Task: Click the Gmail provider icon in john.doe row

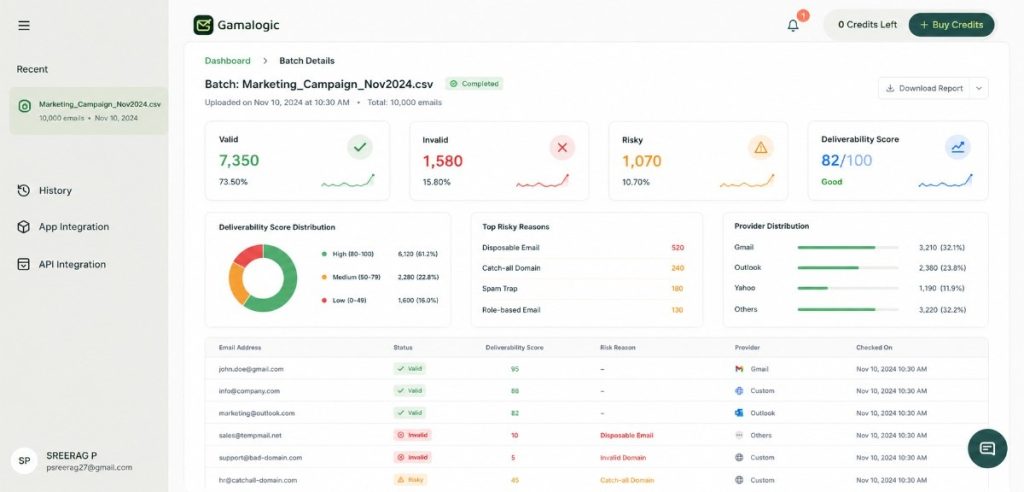Action: pos(739,369)
